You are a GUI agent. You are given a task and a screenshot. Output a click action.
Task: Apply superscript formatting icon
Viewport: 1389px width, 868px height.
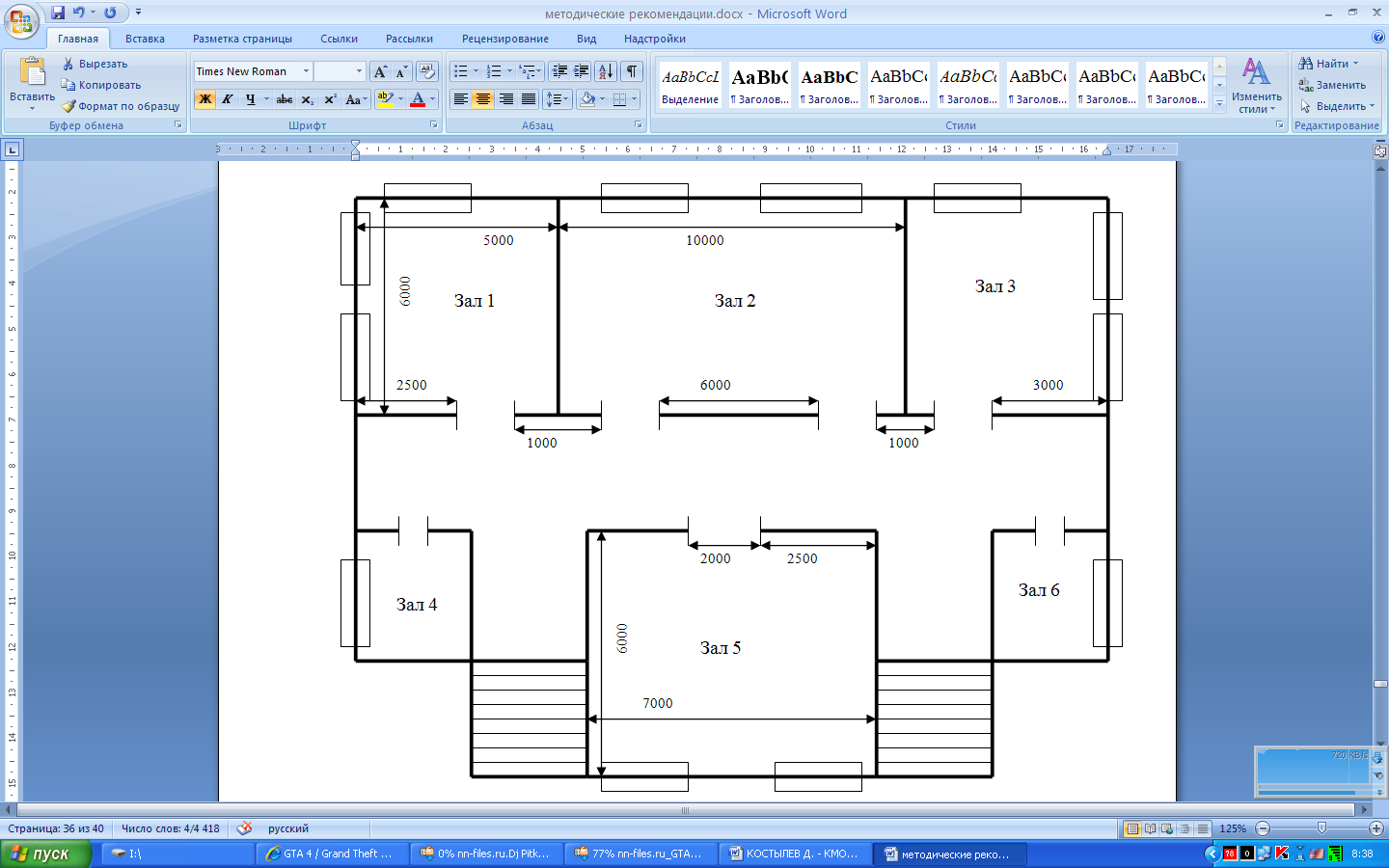330,99
